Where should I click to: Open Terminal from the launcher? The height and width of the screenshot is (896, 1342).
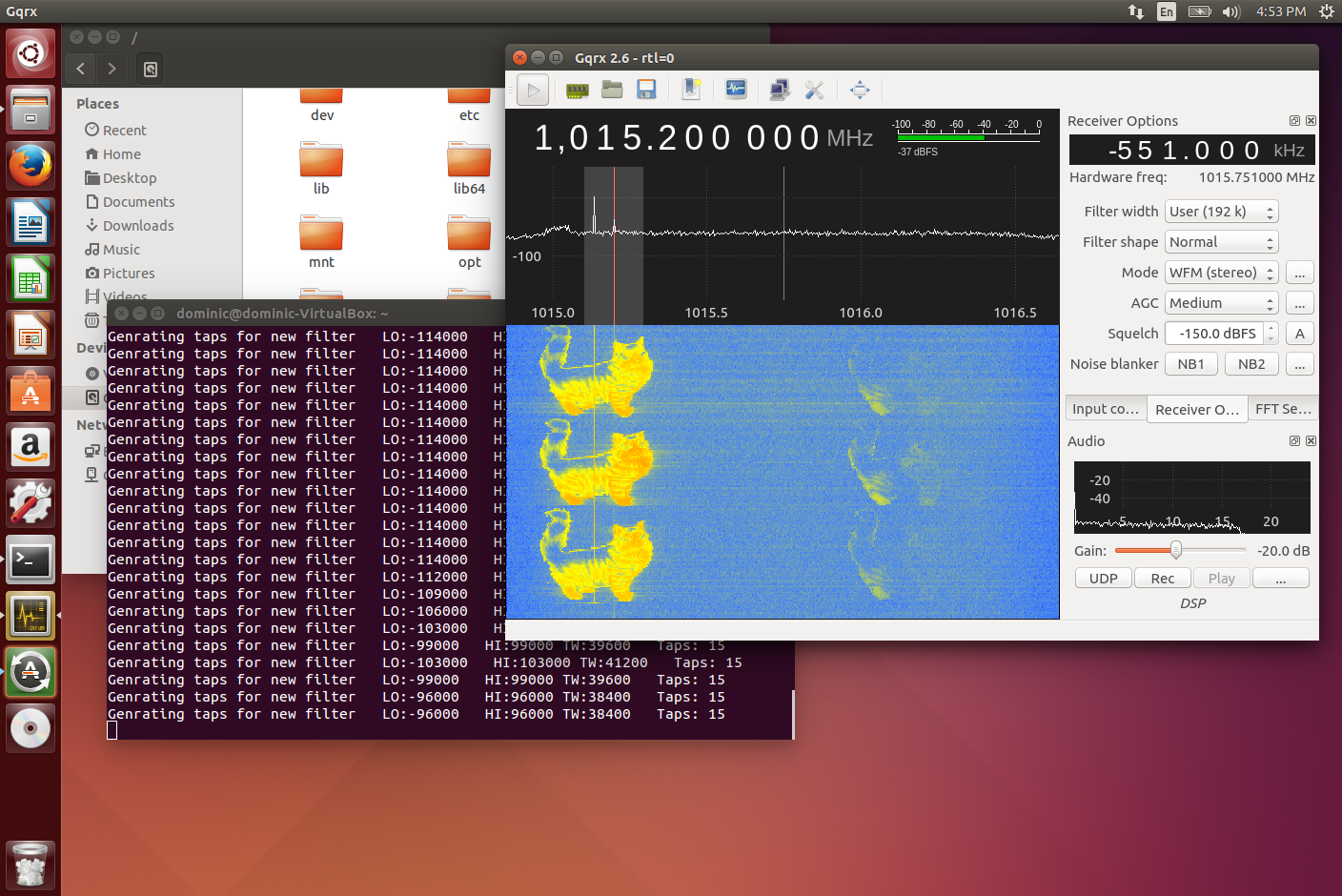pyautogui.click(x=30, y=560)
